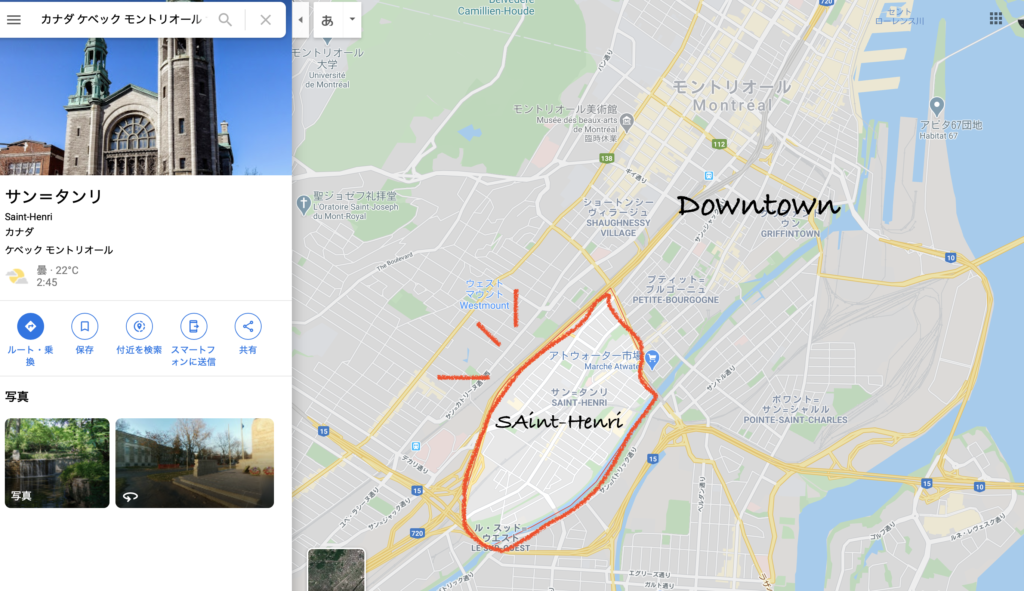The image size is (1024, 591).
Task: Collapse the side panel with the arrow
Action: pos(300,20)
